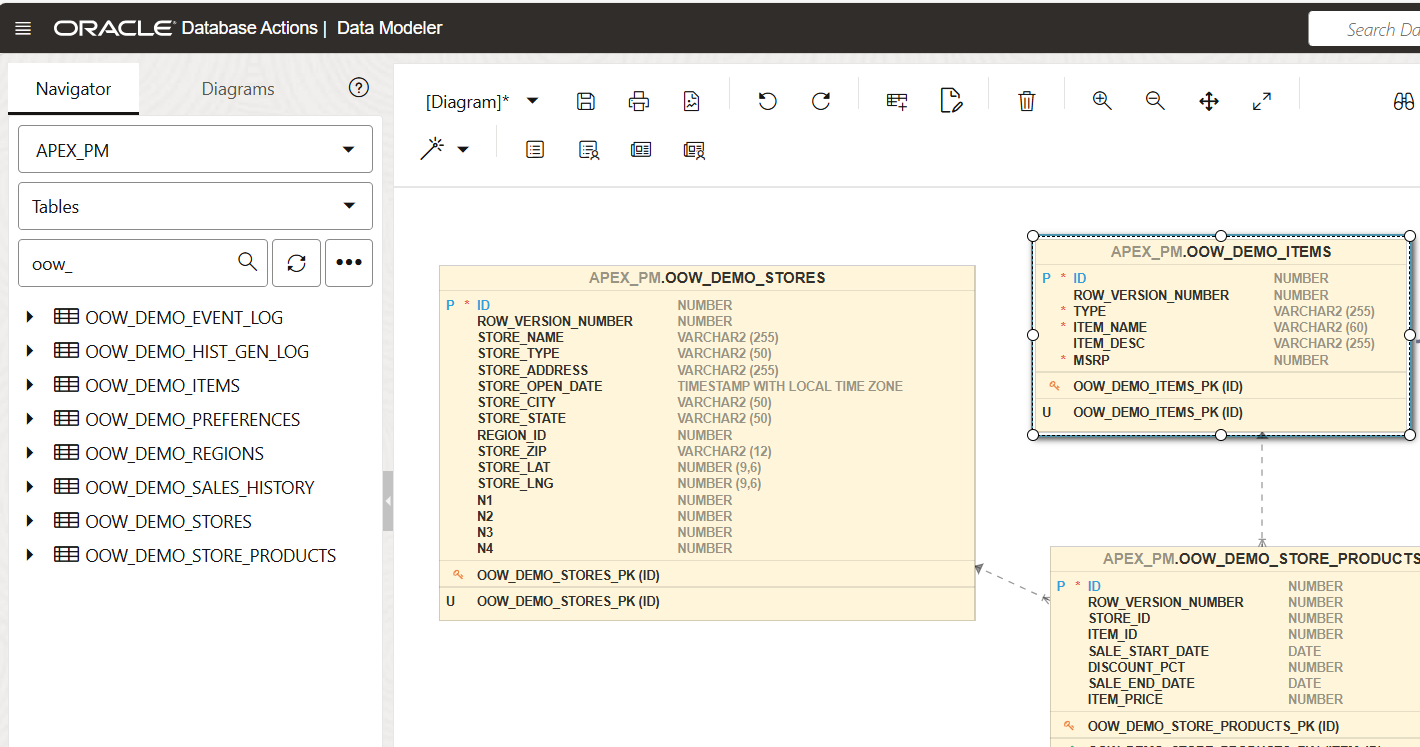Click REGION_ID column in STORES table
Image resolution: width=1420 pixels, height=747 pixels.
pyautogui.click(x=511, y=435)
